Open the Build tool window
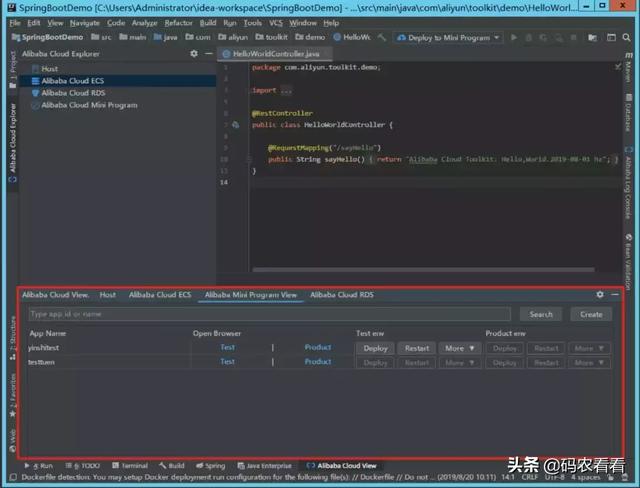This screenshot has width=640, height=488. click(x=172, y=466)
